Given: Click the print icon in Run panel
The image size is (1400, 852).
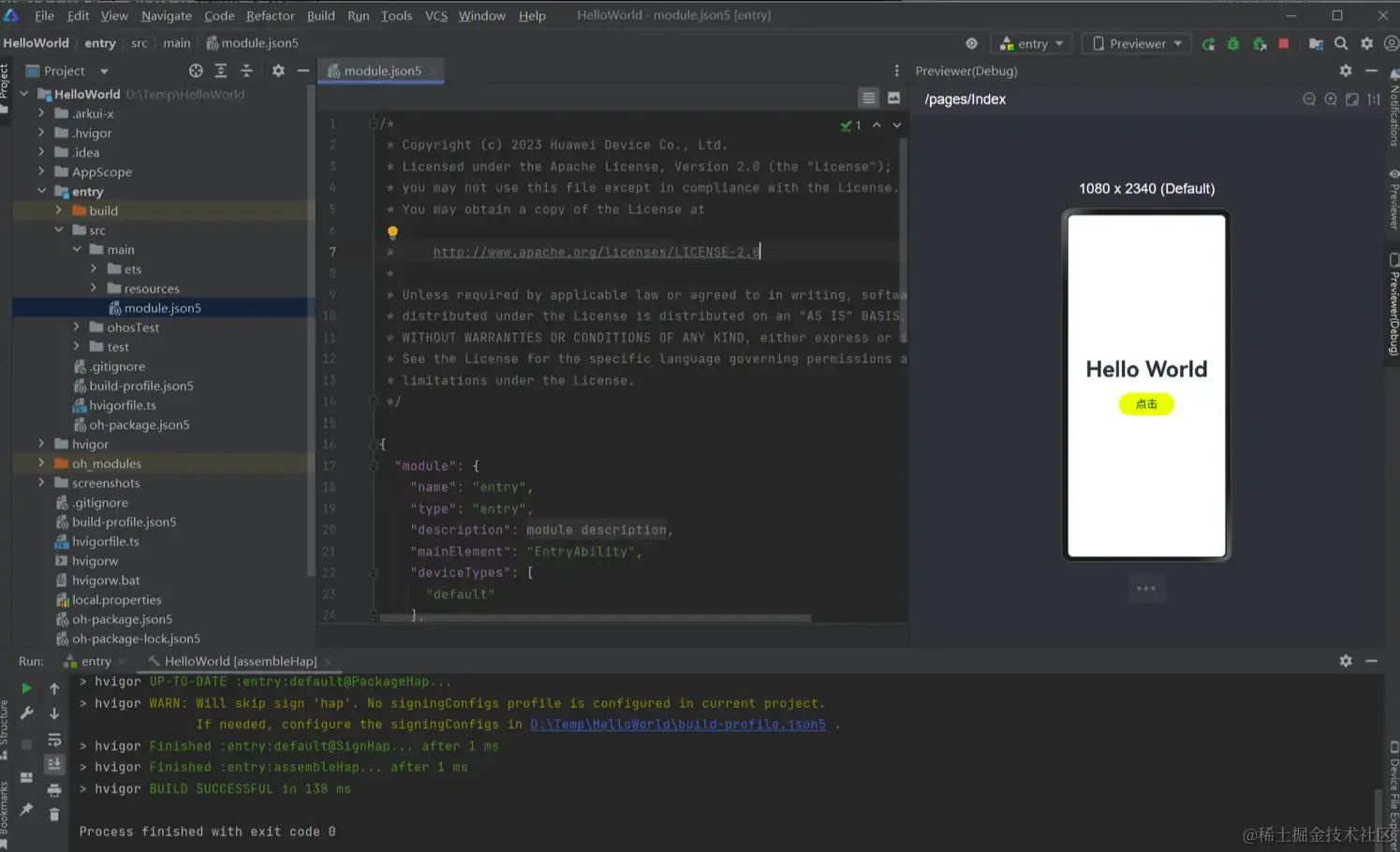Looking at the screenshot, I should point(54,789).
